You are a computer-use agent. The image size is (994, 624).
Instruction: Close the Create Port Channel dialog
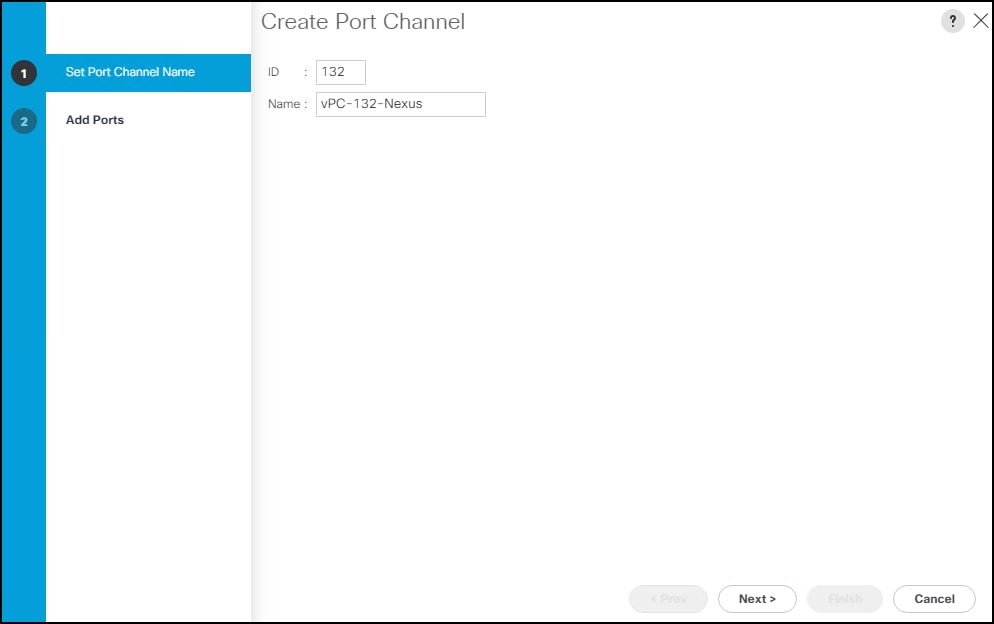coord(980,20)
